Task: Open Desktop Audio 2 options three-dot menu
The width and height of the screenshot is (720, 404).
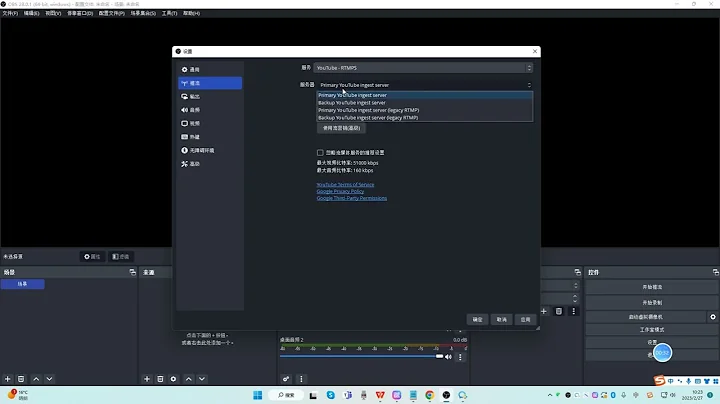Action: 460,357
